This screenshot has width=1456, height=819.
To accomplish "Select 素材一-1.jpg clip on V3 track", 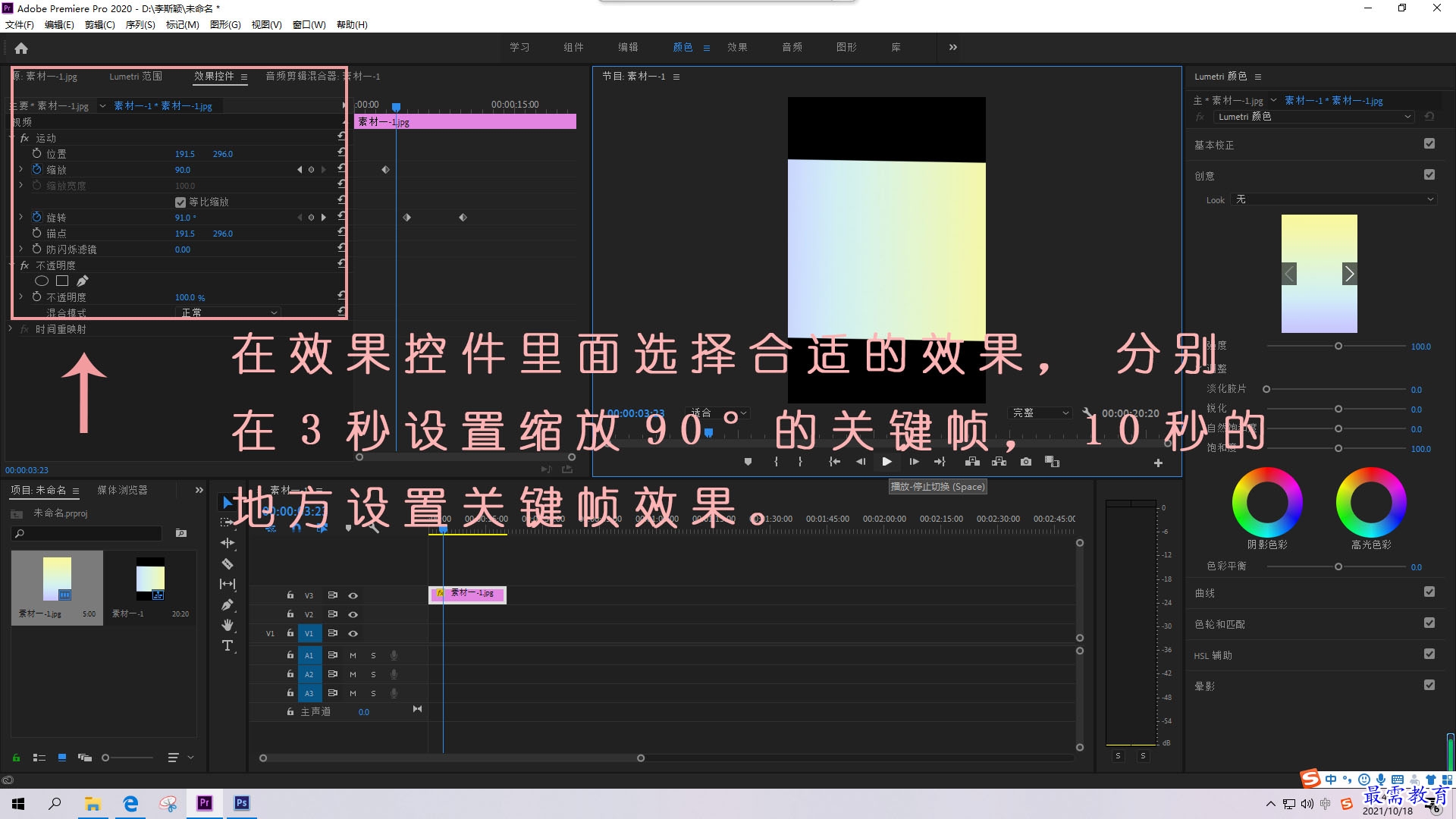I will 468,594.
